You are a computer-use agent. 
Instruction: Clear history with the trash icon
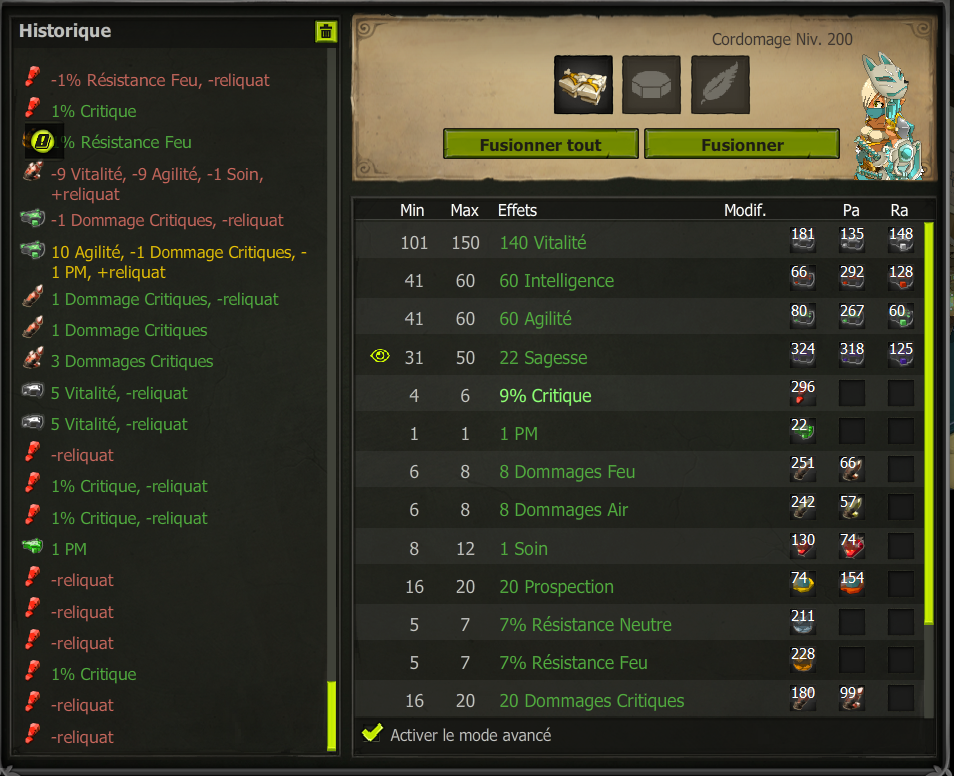tap(326, 32)
